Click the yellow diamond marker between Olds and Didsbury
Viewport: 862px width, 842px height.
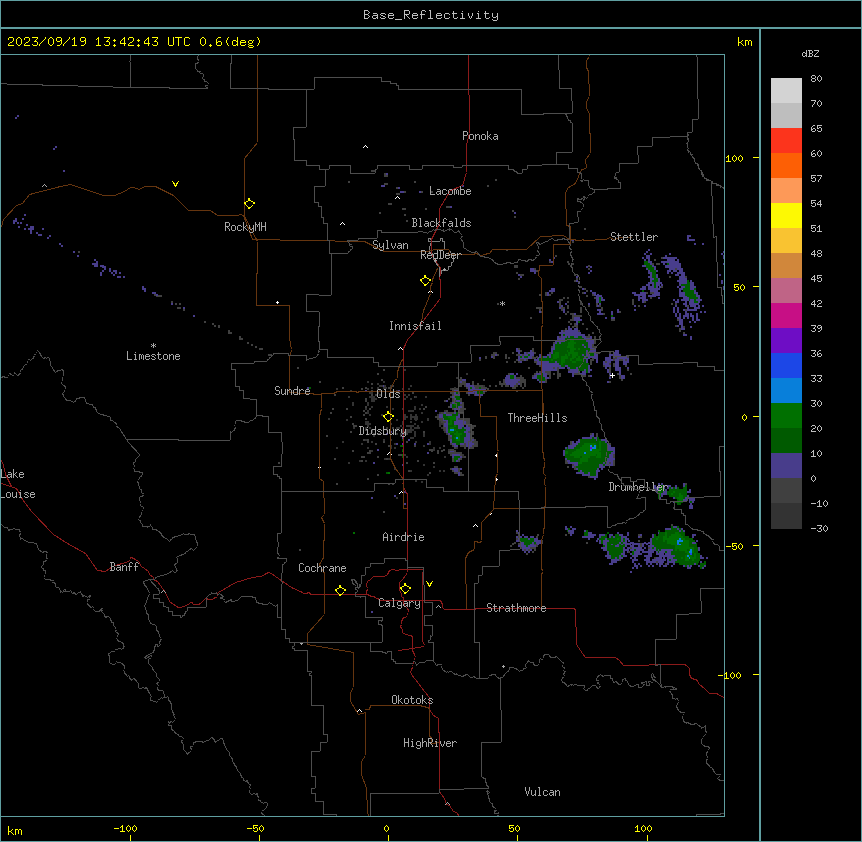tap(388, 417)
